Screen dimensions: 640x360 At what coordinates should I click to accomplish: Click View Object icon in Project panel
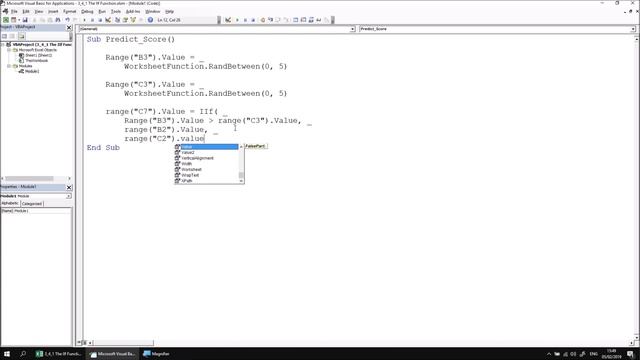(12, 36)
